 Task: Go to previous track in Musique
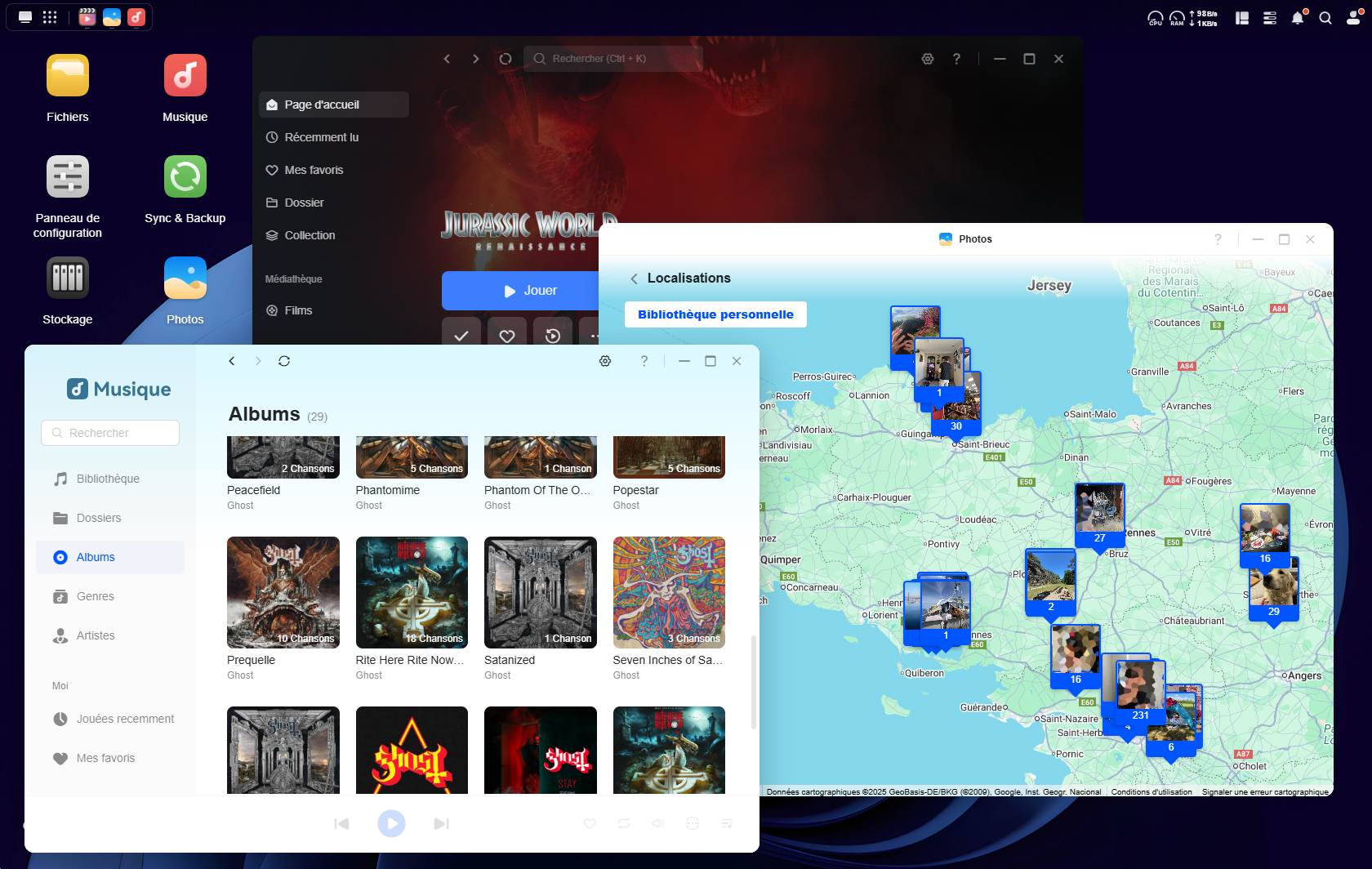click(342, 823)
